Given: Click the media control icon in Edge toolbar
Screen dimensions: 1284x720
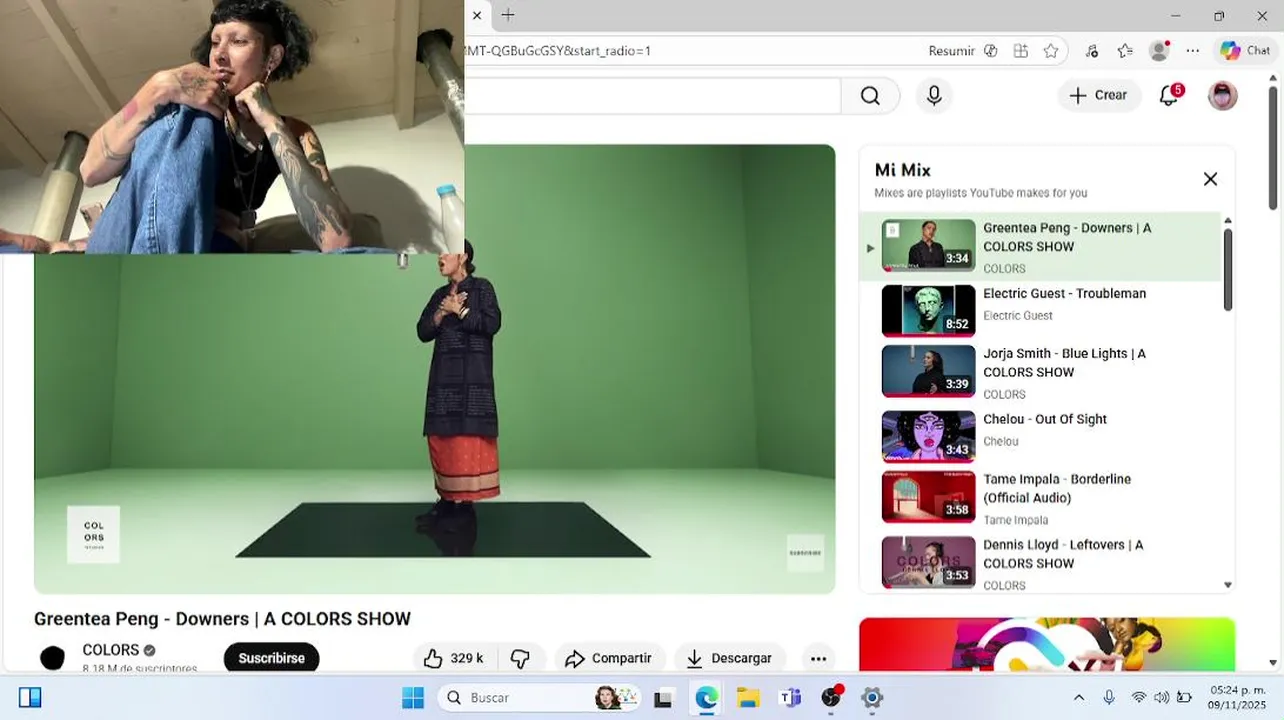Looking at the screenshot, I should (1092, 51).
